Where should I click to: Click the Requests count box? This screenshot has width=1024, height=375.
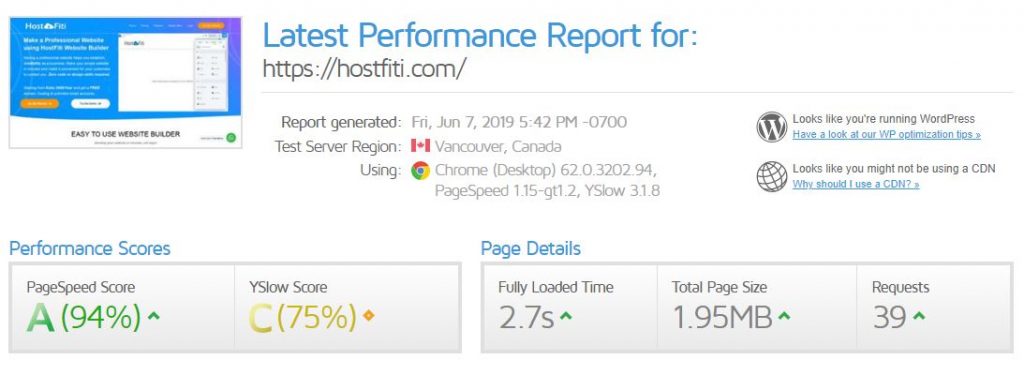coord(935,308)
